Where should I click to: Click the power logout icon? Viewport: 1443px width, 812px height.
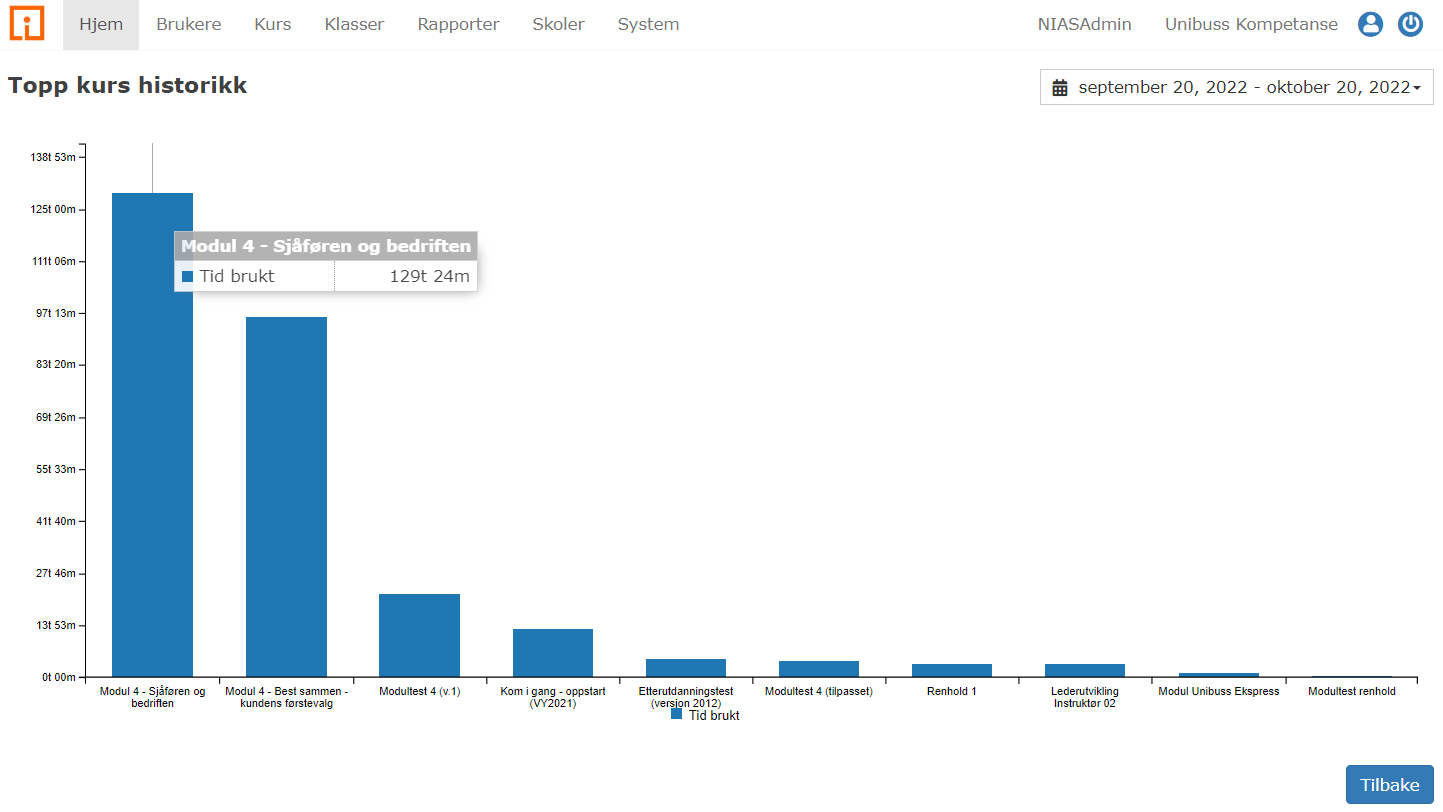[1410, 25]
